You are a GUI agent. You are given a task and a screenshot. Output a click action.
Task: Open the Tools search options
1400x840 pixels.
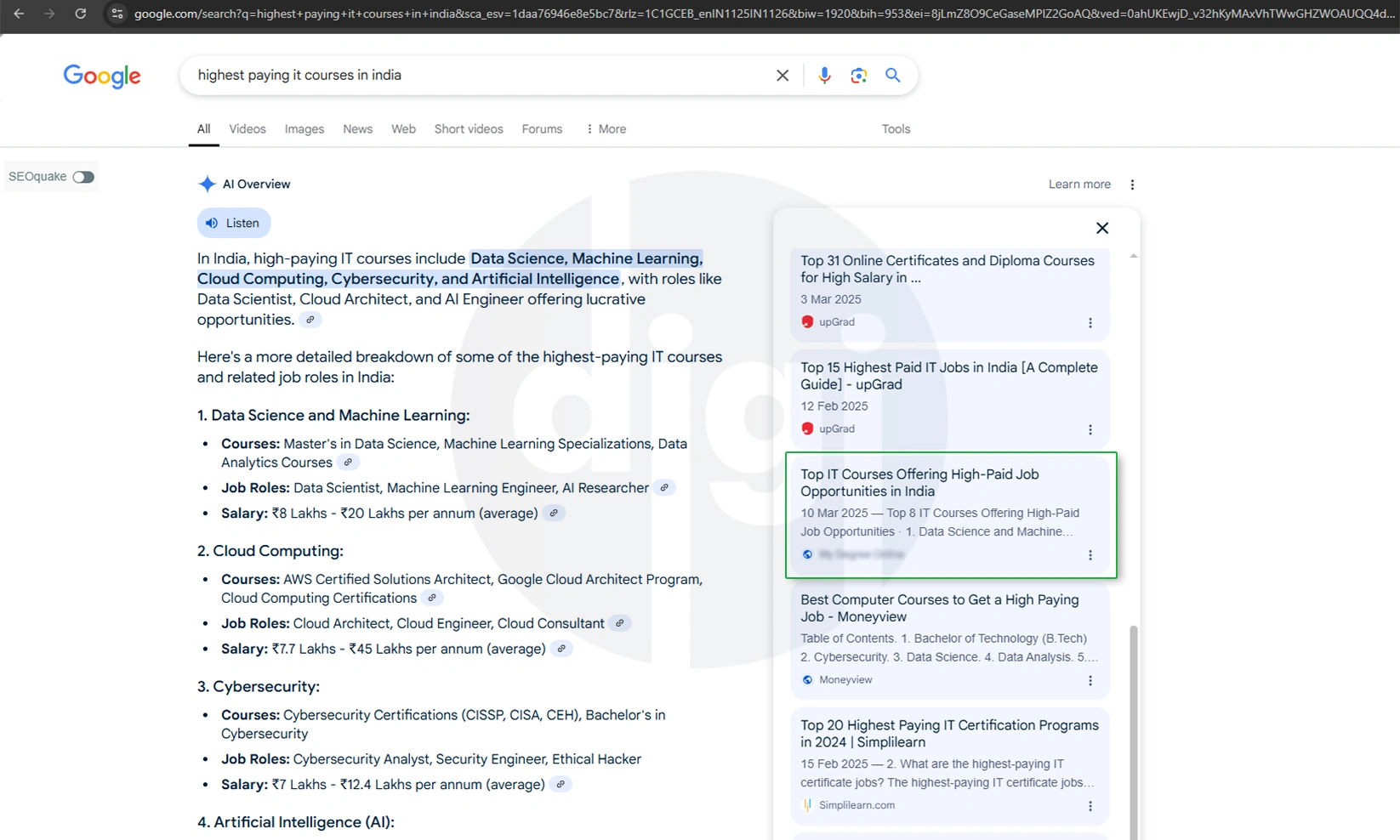click(x=896, y=129)
